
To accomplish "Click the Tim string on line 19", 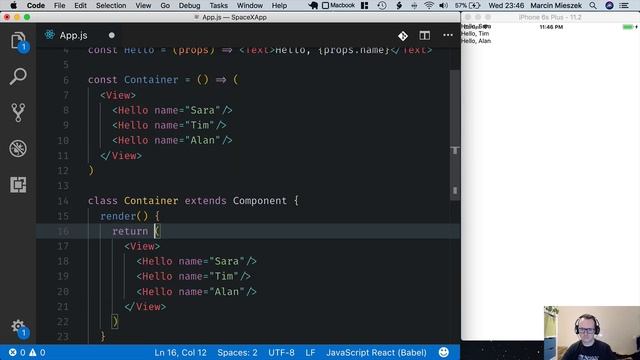I will pos(224,276).
